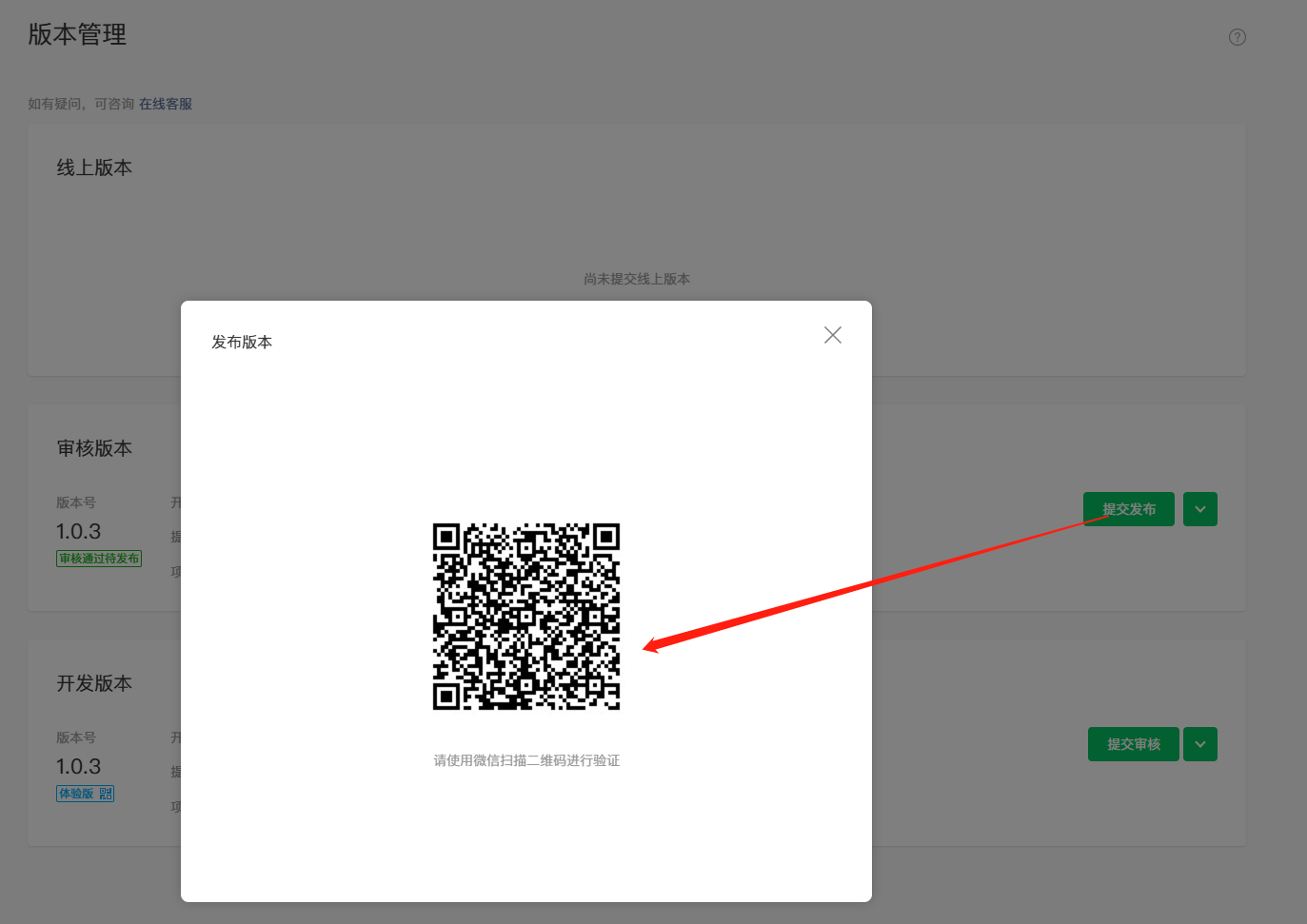
Task: Click the verification QR code image
Action: pos(526,617)
